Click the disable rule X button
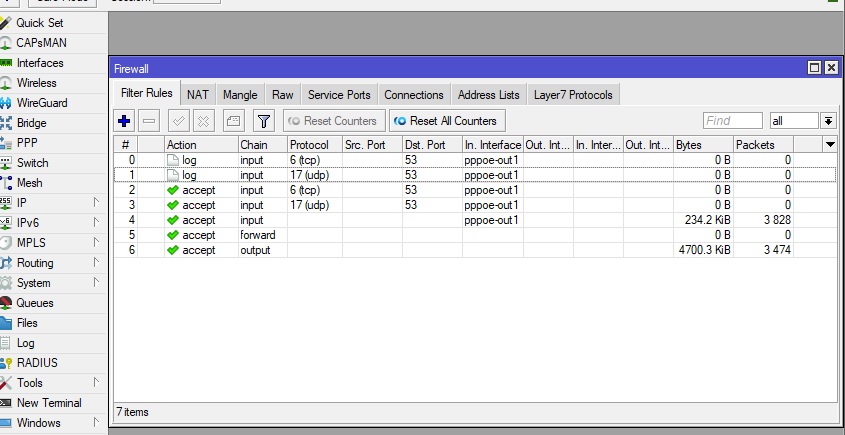The width and height of the screenshot is (845, 435). [x=203, y=121]
